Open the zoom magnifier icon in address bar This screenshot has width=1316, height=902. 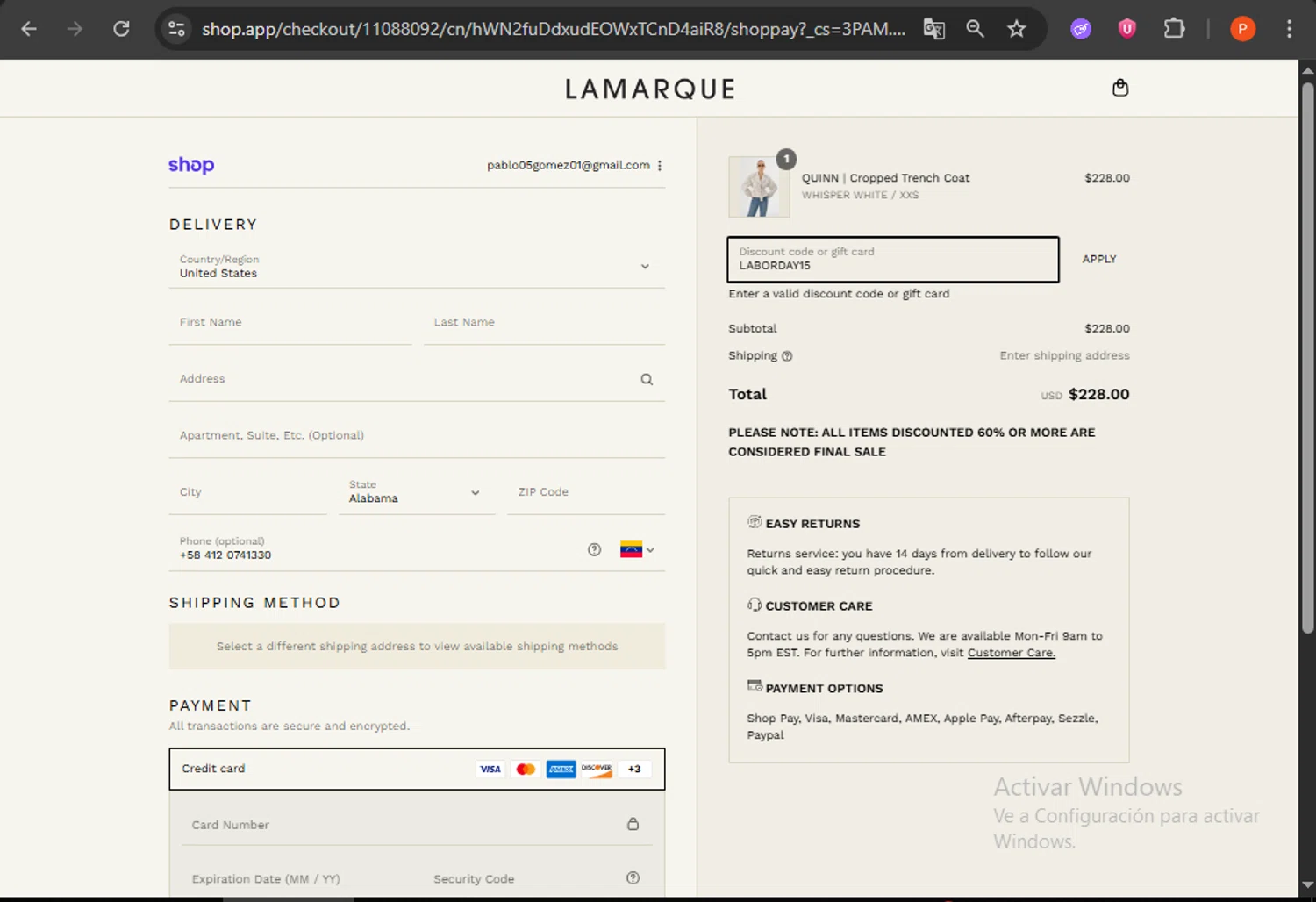click(x=975, y=29)
